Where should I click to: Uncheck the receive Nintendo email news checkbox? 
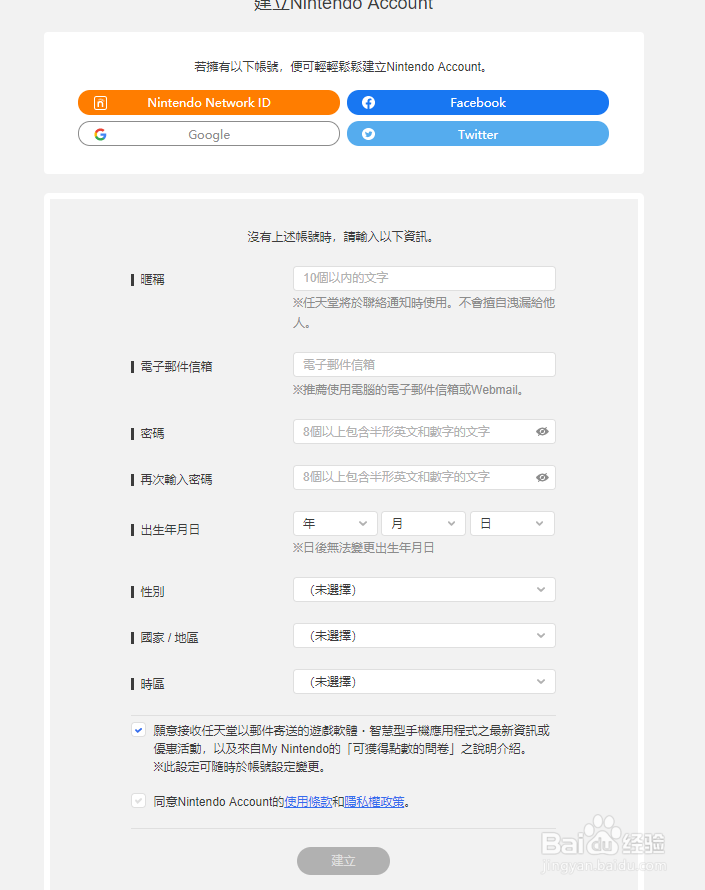(139, 730)
